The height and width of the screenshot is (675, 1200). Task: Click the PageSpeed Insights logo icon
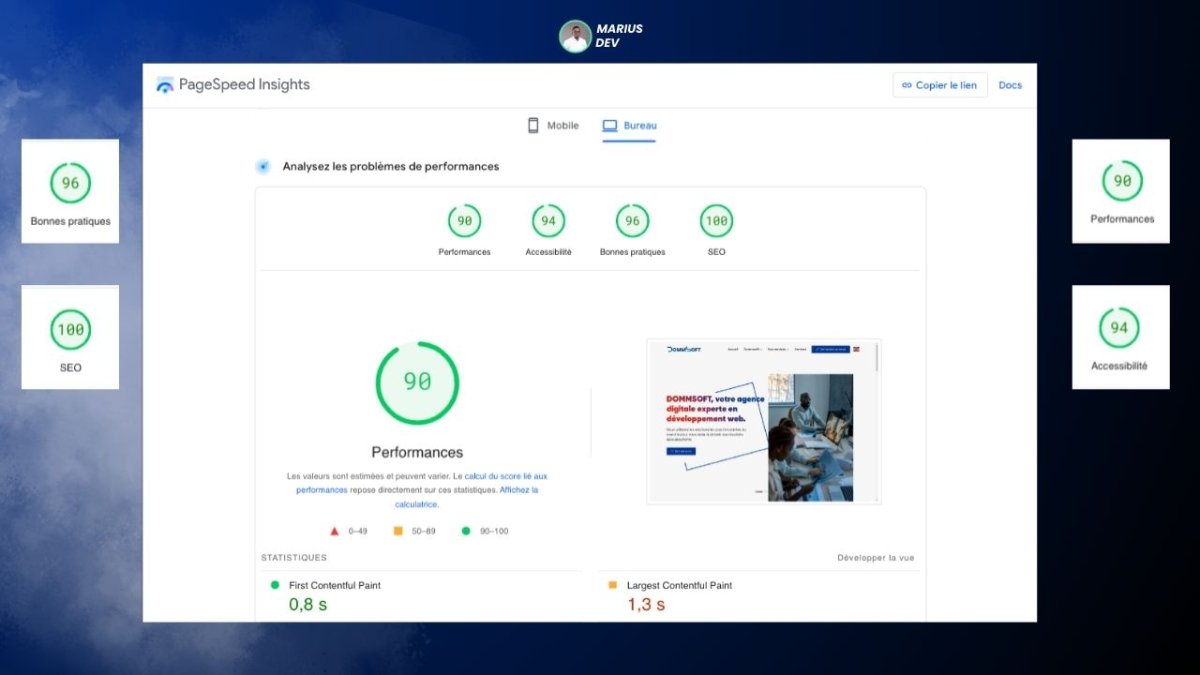165,85
